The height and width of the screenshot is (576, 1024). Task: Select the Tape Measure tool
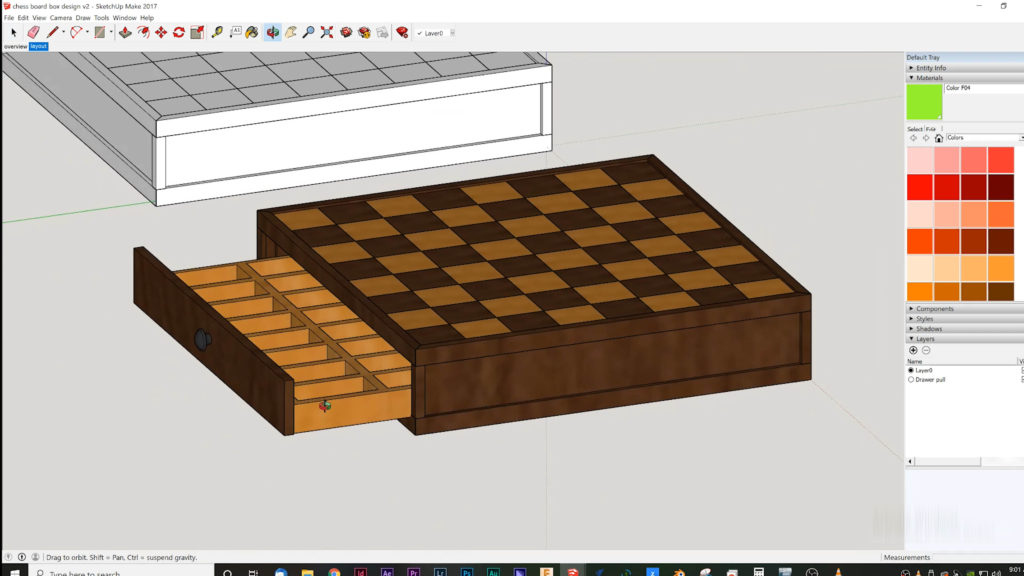(x=217, y=33)
